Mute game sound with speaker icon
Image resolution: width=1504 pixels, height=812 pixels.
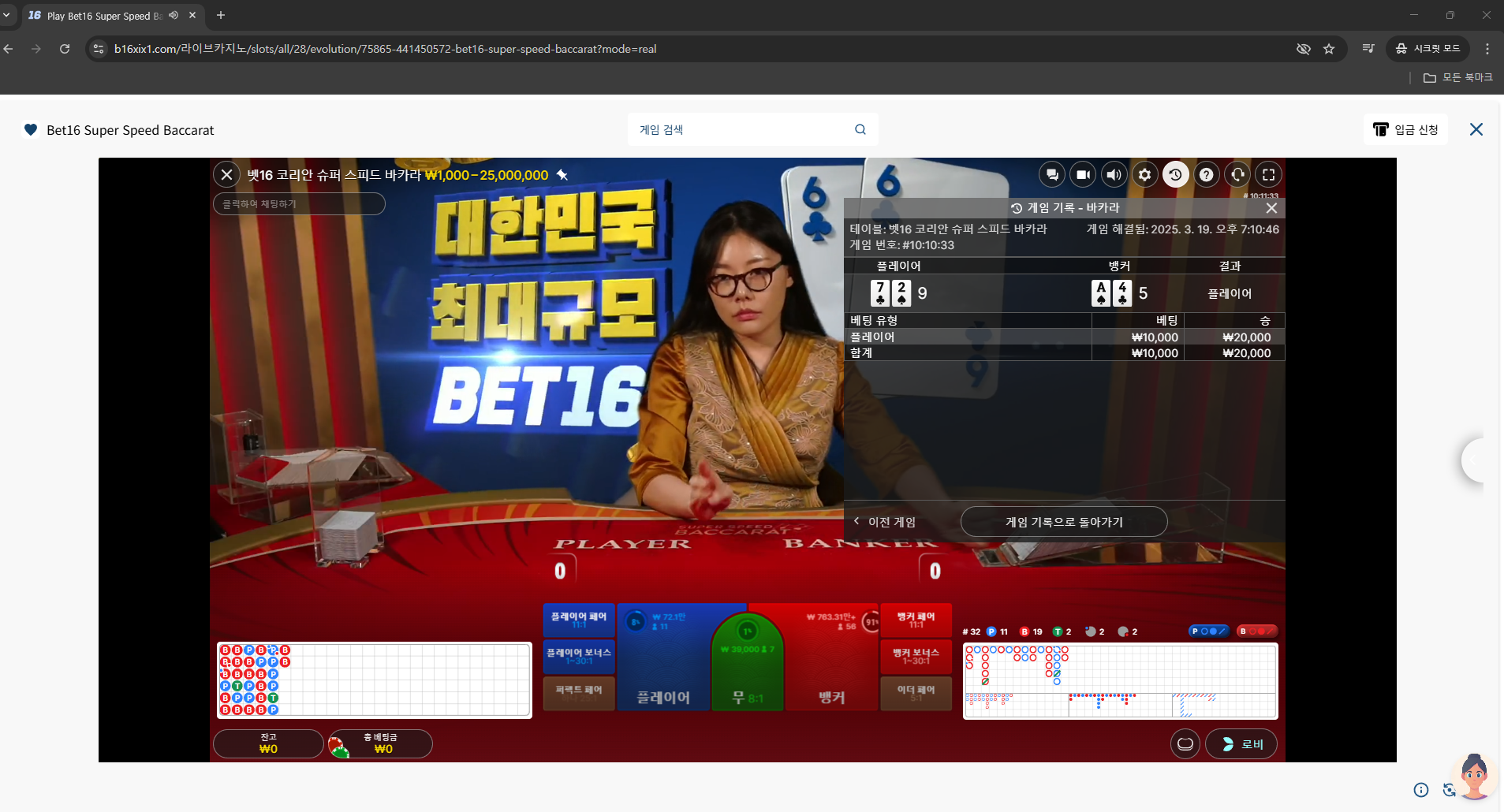[x=1114, y=175]
